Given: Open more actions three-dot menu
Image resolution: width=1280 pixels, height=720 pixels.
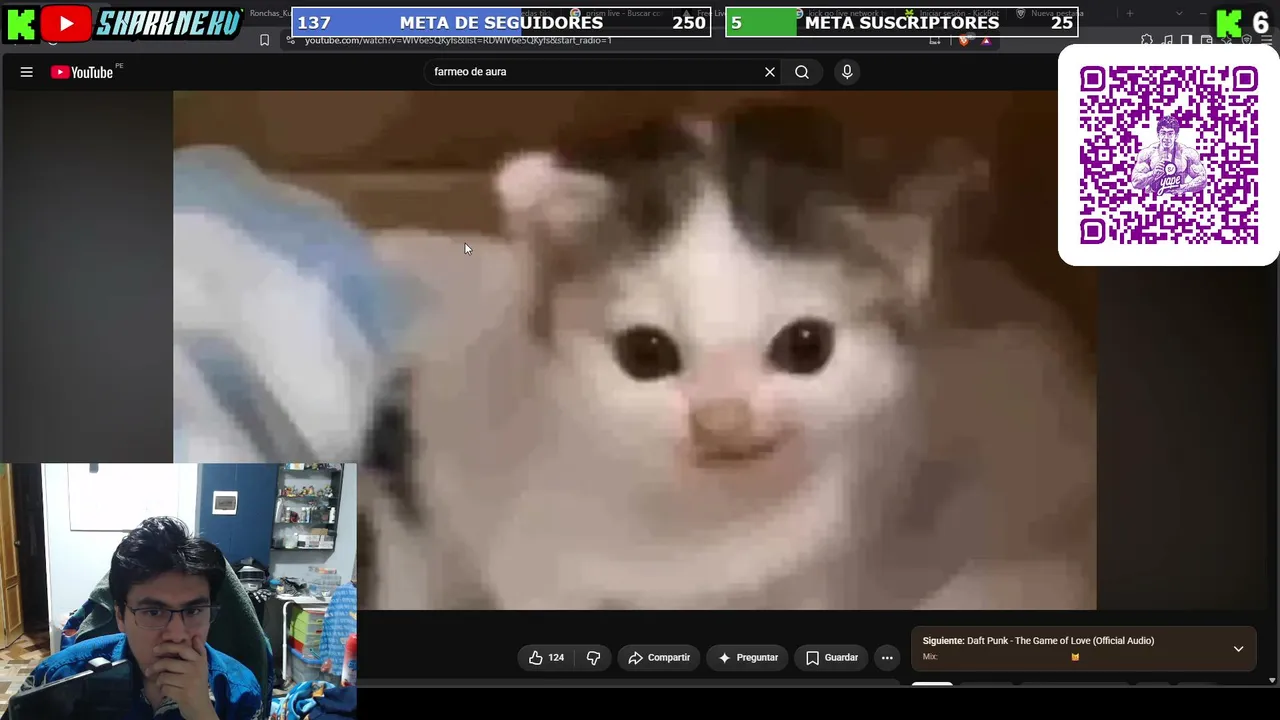Looking at the screenshot, I should coord(887,658).
